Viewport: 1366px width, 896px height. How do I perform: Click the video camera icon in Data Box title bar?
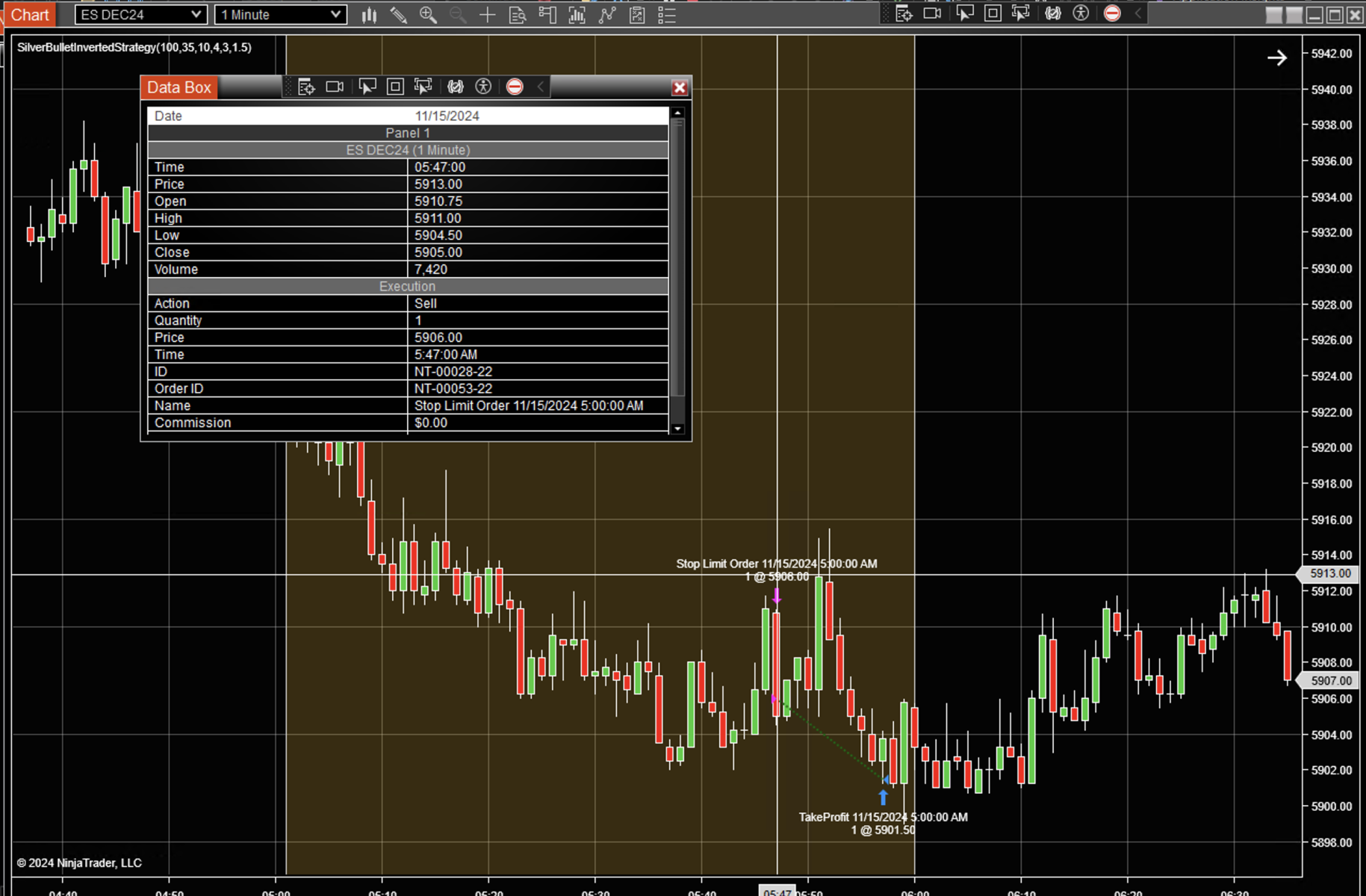[335, 87]
